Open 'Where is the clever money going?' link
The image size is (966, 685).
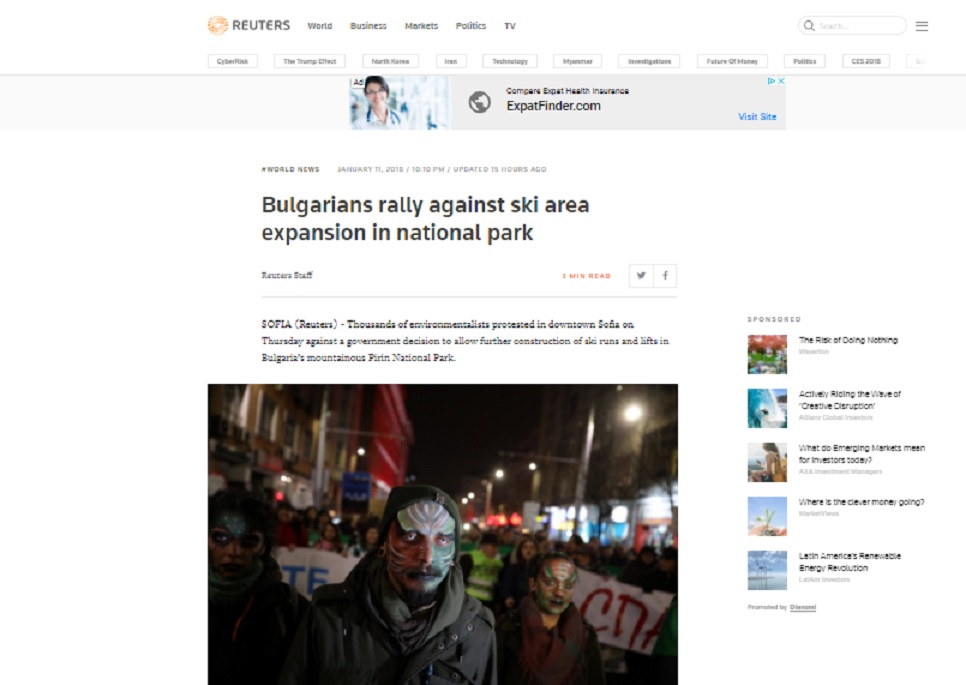coord(861,502)
